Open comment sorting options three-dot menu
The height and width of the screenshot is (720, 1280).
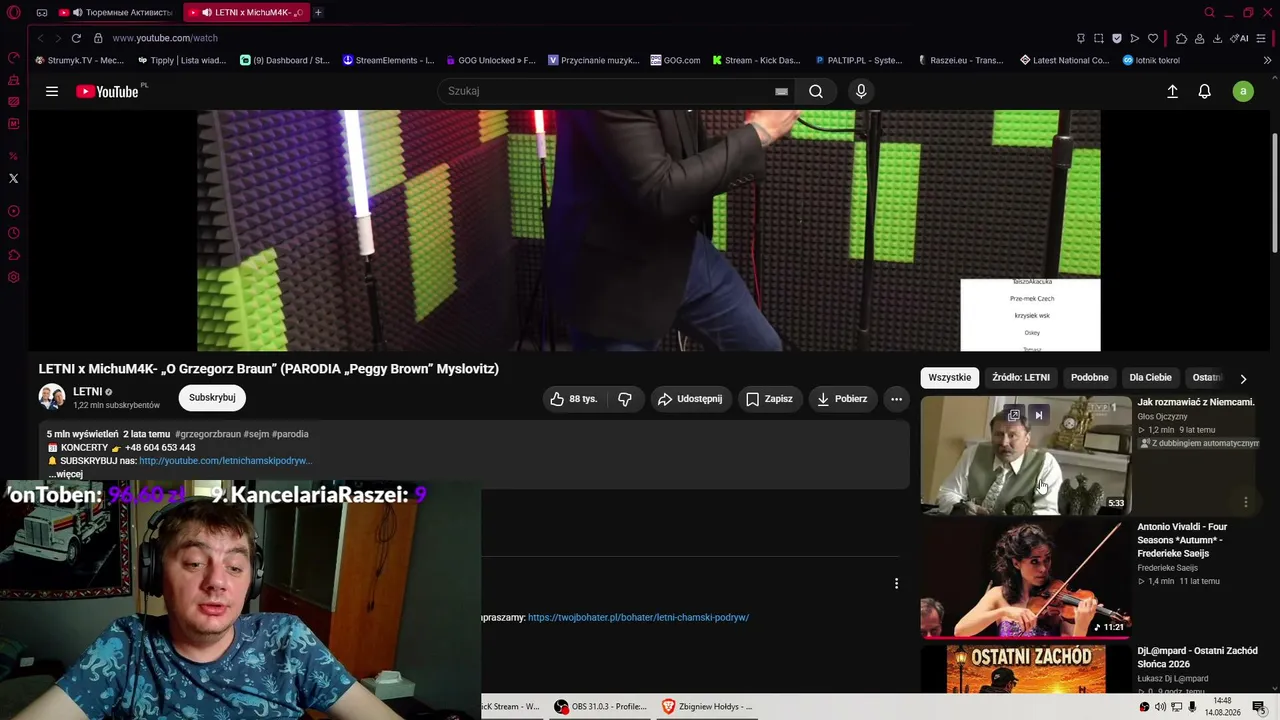896,583
